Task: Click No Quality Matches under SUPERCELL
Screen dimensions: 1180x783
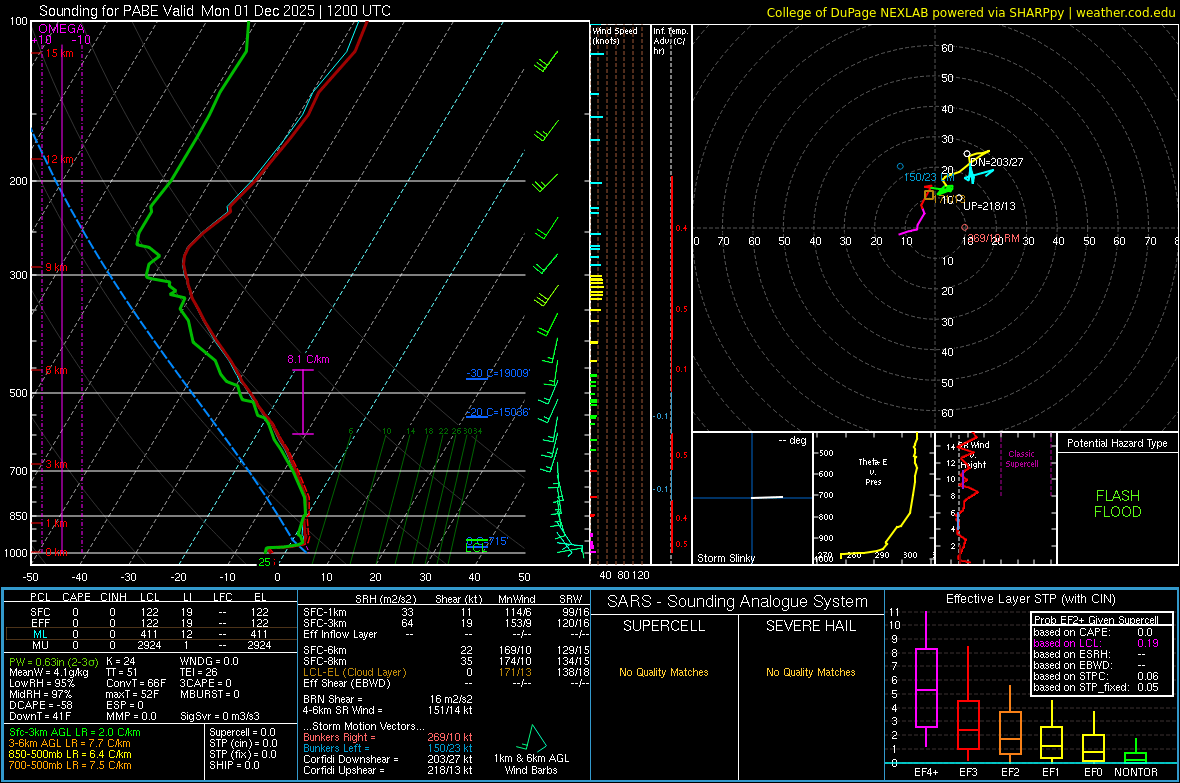Action: 664,672
